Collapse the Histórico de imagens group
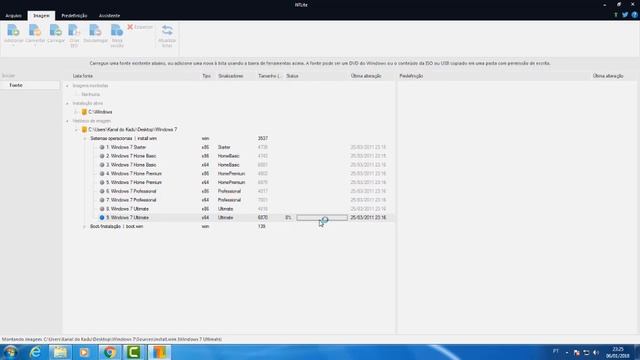Screen dimensions: 640x360 pyautogui.click(x=67, y=121)
